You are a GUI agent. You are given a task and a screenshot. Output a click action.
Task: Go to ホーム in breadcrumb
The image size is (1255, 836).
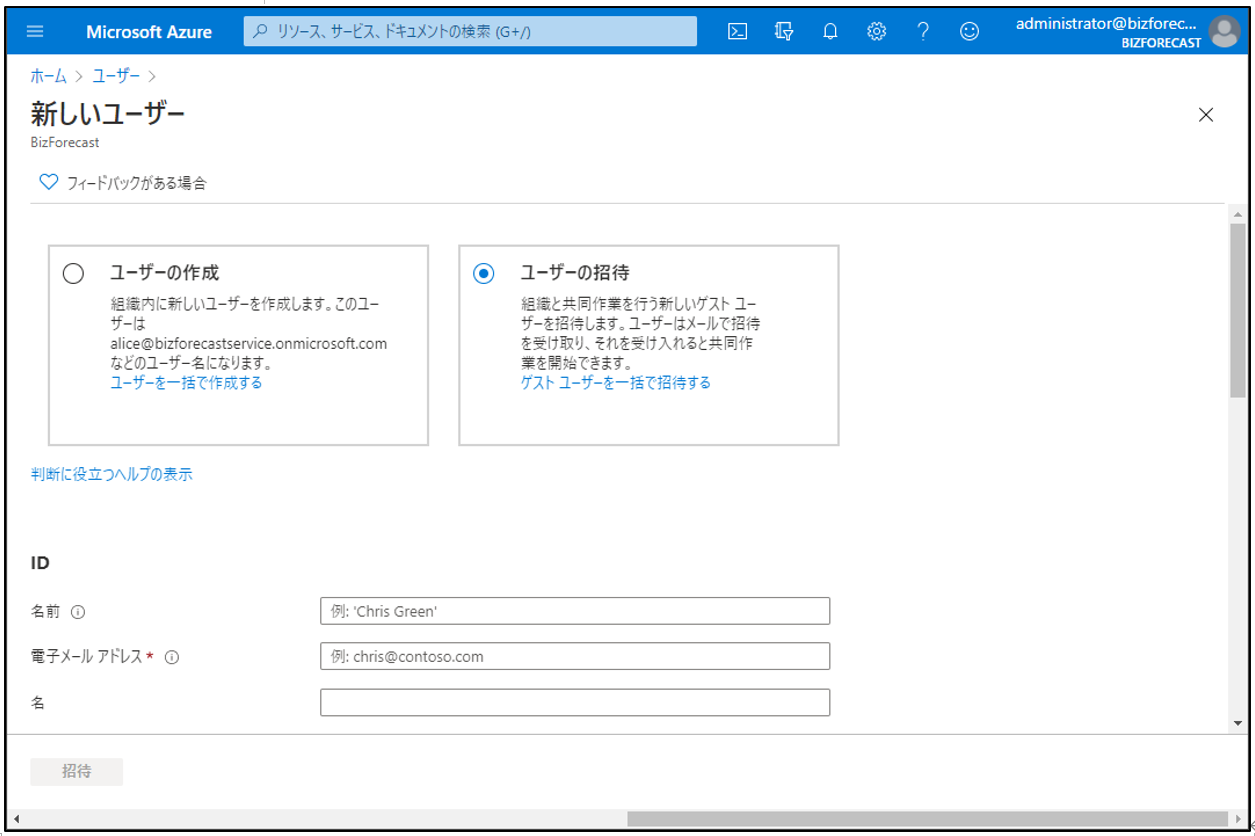click(48, 76)
